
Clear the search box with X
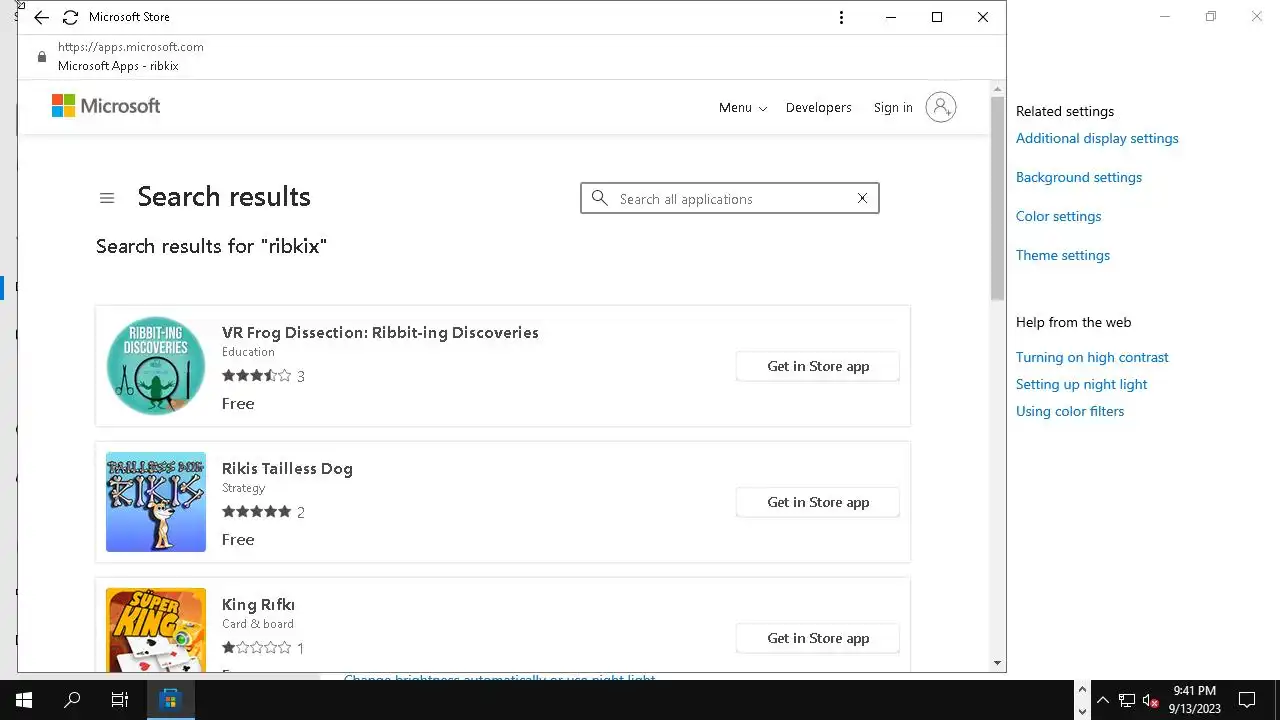[x=862, y=198]
